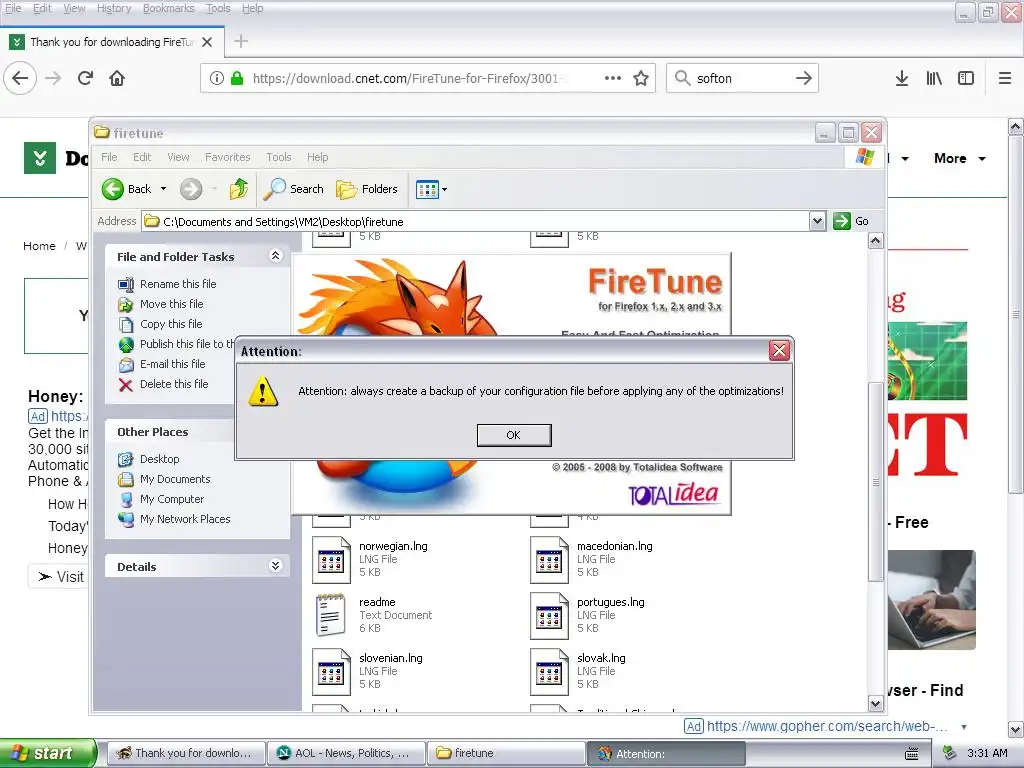This screenshot has width=1024, height=768.
Task: Open the Back history dropdown arrow
Action: [x=163, y=189]
